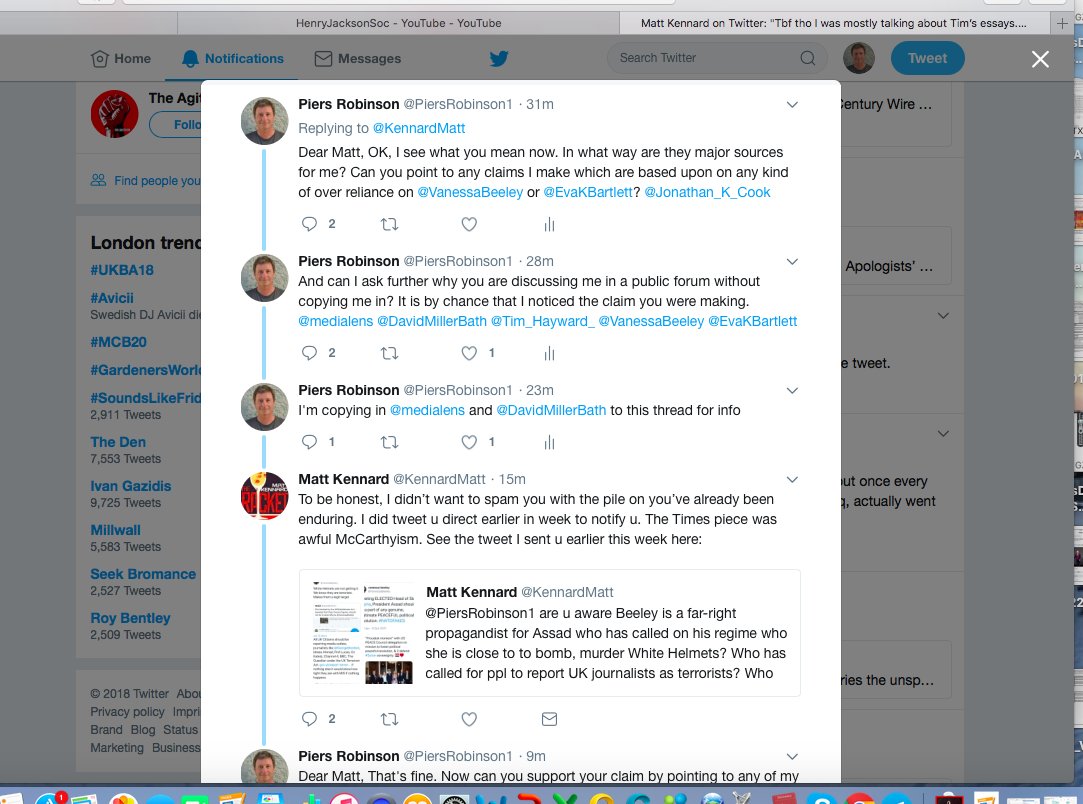
Task: Open the Seek Bromance trend
Action: (x=143, y=575)
